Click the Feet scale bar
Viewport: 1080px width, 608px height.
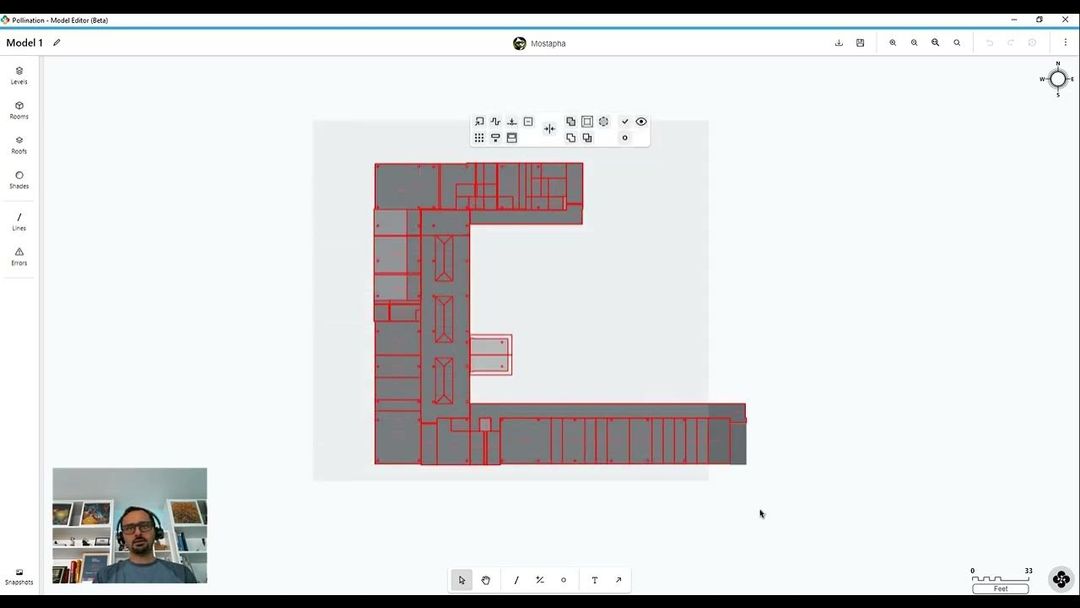pos(999,588)
